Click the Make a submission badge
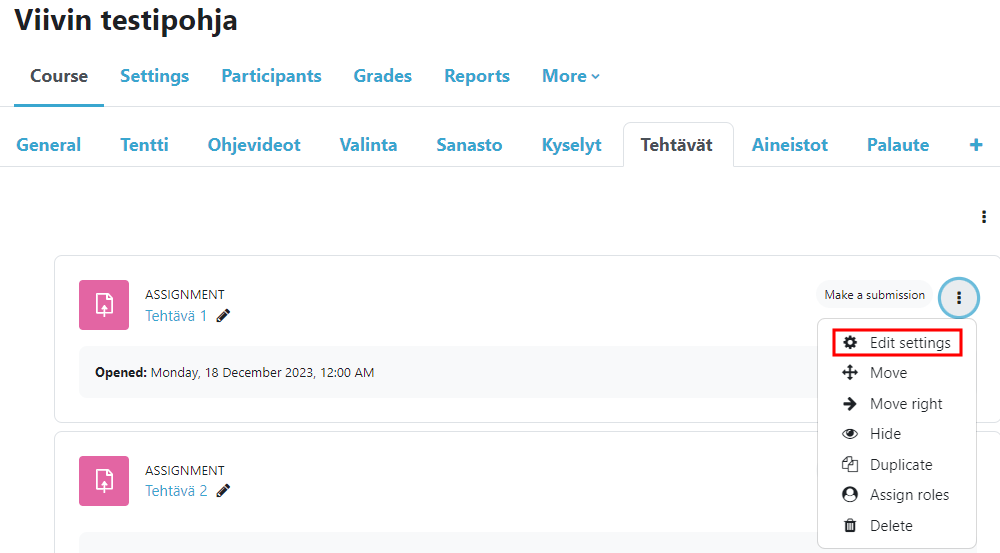The height and width of the screenshot is (553, 1000). (874, 295)
